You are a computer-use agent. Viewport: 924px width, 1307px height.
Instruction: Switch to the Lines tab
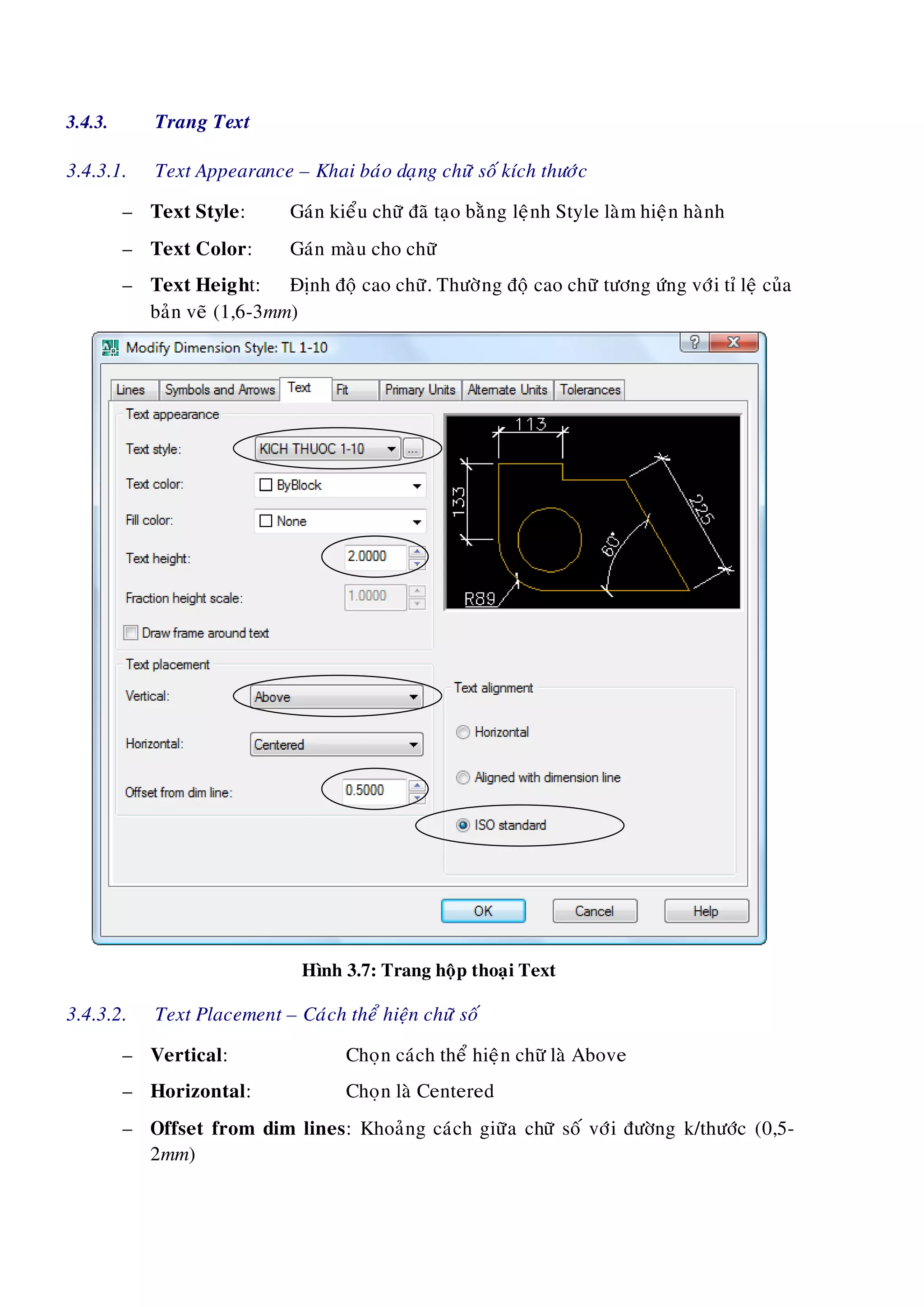coord(134,390)
